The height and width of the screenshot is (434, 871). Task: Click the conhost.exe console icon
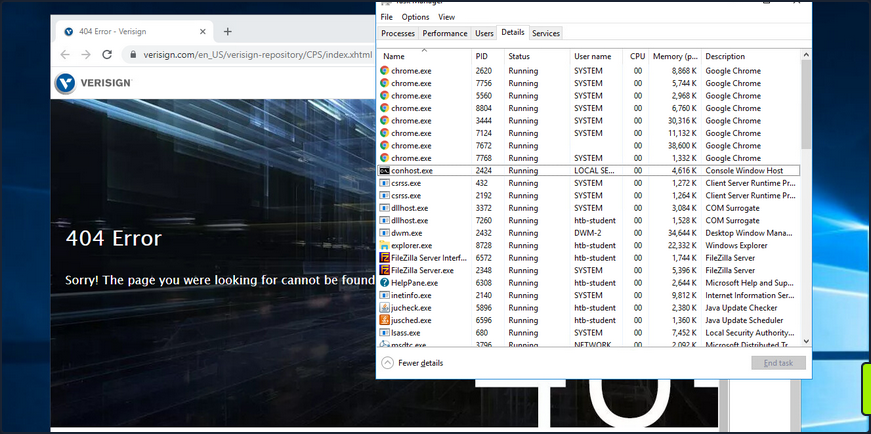(x=384, y=171)
